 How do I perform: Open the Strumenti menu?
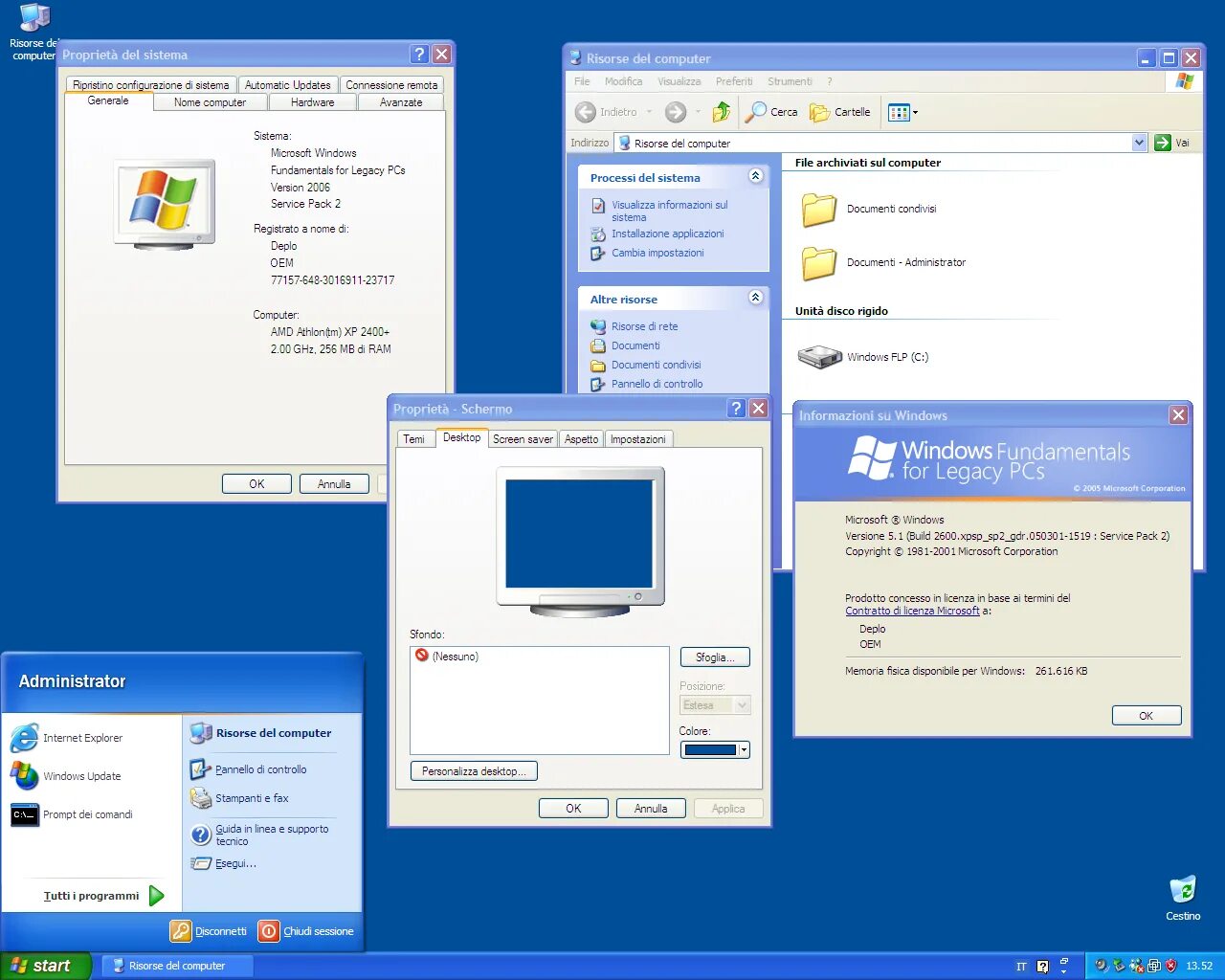tap(790, 81)
